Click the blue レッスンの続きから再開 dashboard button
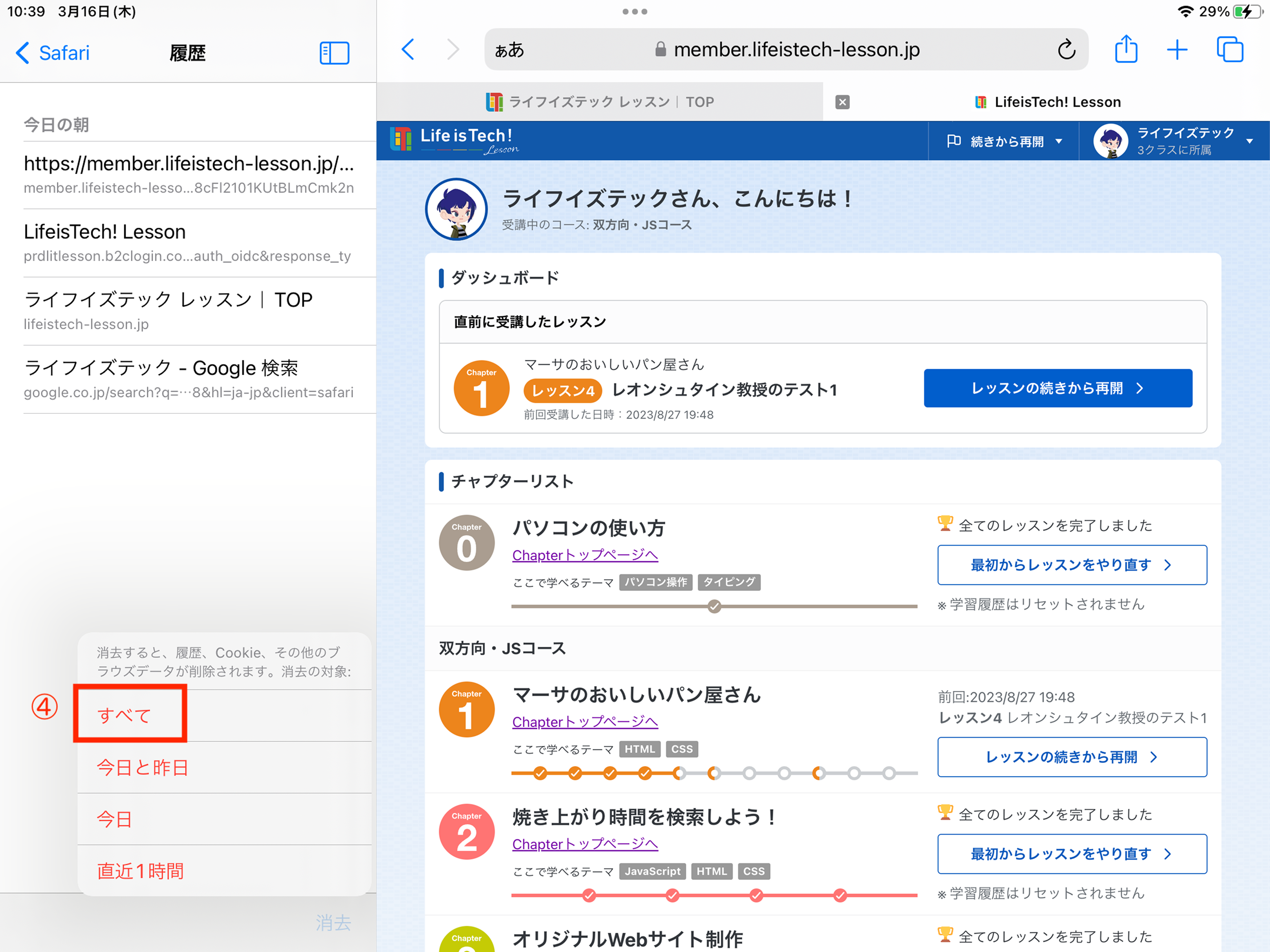 (1058, 388)
